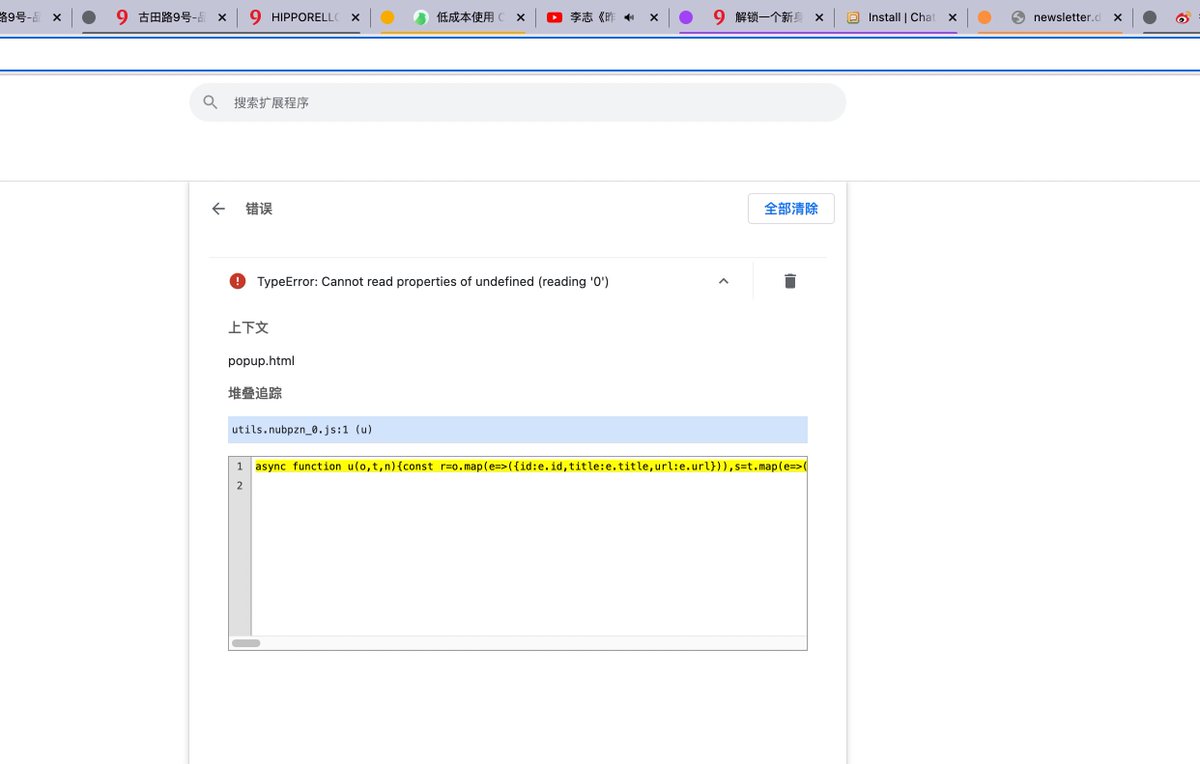Close the YouTube 李志 tab
This screenshot has width=1200, height=764.
pyautogui.click(x=654, y=18)
